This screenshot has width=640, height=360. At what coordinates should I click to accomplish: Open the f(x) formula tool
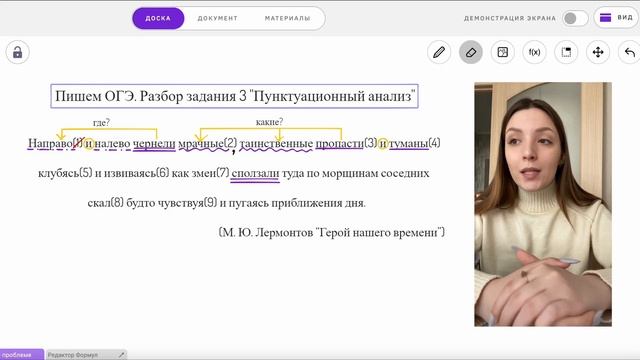534,52
